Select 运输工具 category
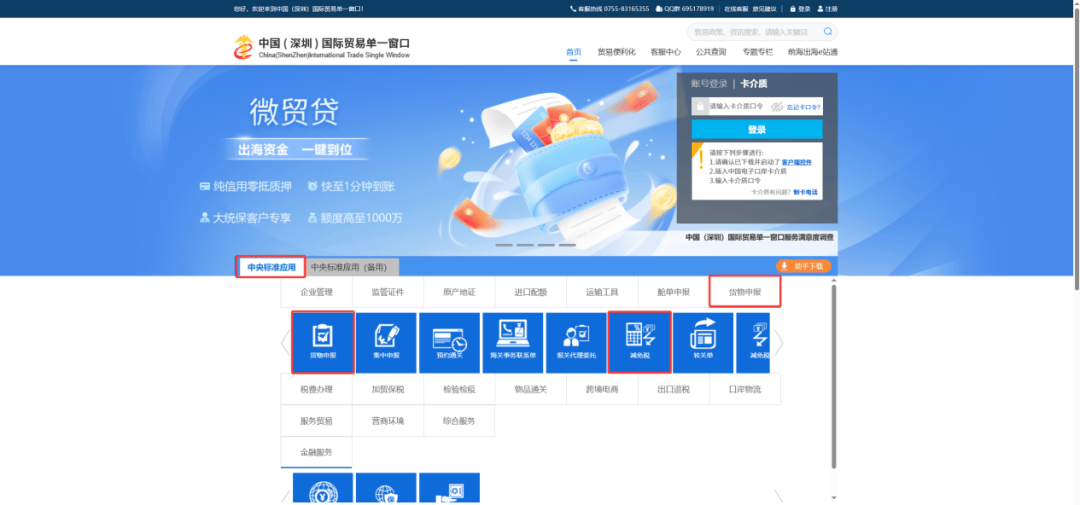1080x505 pixels. 603,292
